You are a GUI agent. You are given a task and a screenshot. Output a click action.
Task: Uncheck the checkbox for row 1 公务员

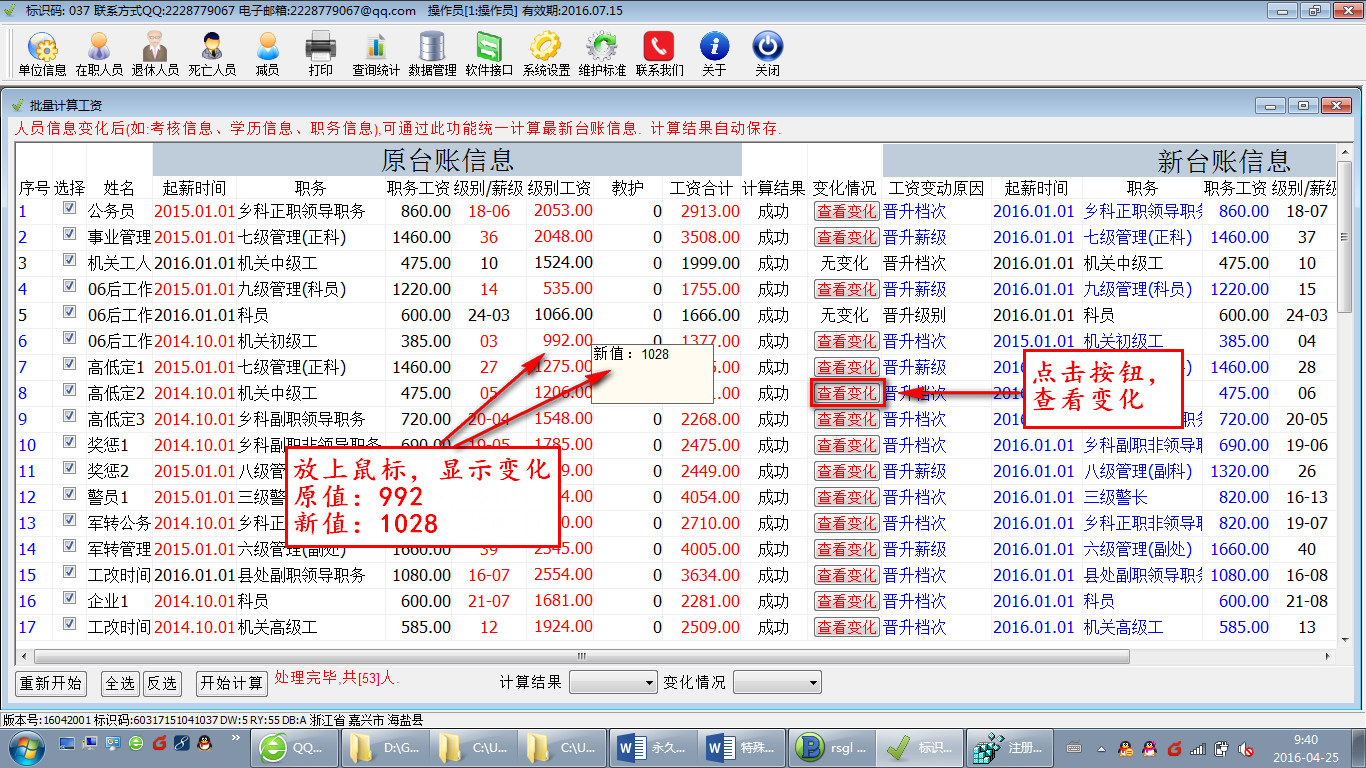pyautogui.click(x=69, y=209)
